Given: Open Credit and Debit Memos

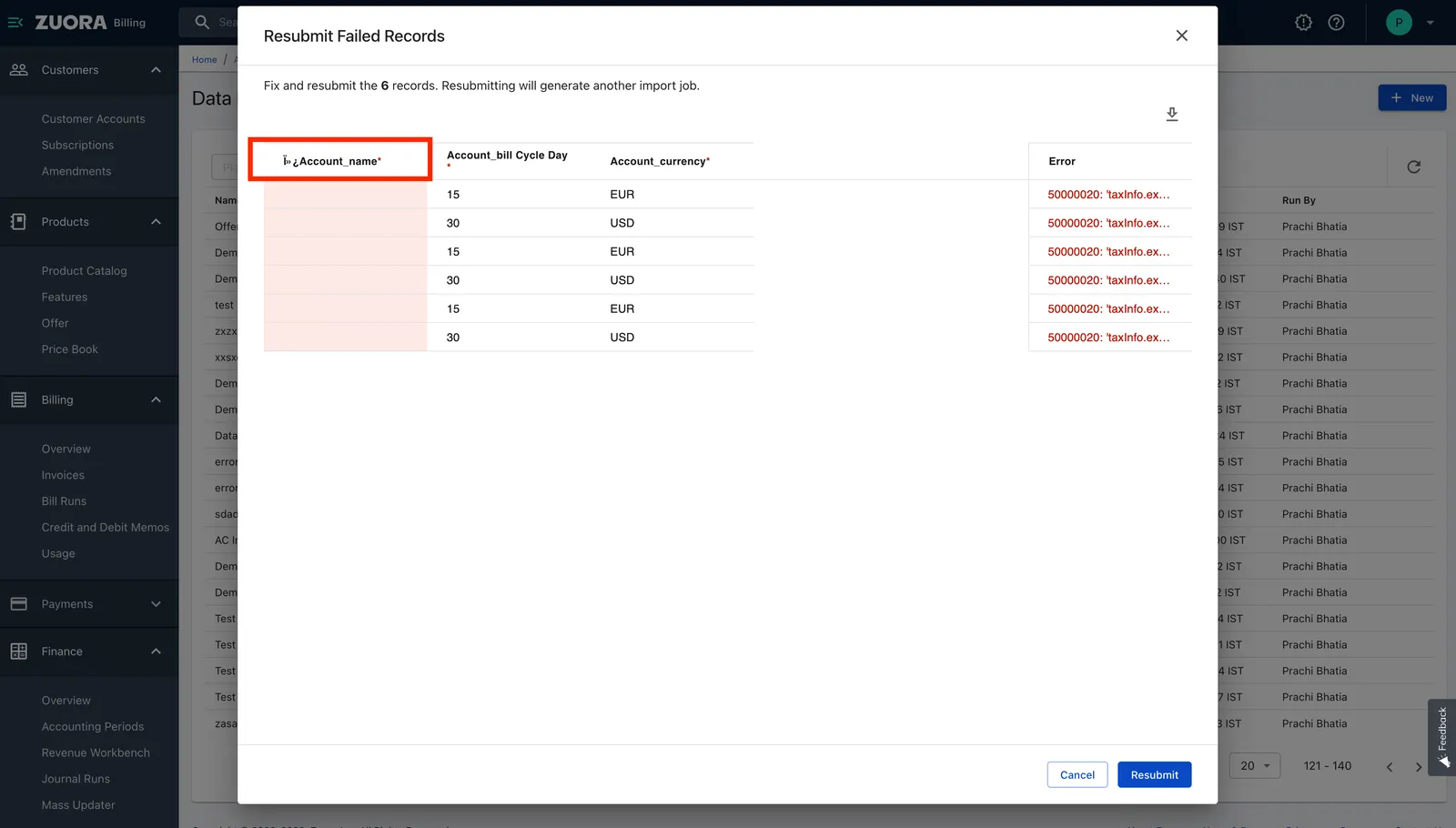Looking at the screenshot, I should [106, 528].
